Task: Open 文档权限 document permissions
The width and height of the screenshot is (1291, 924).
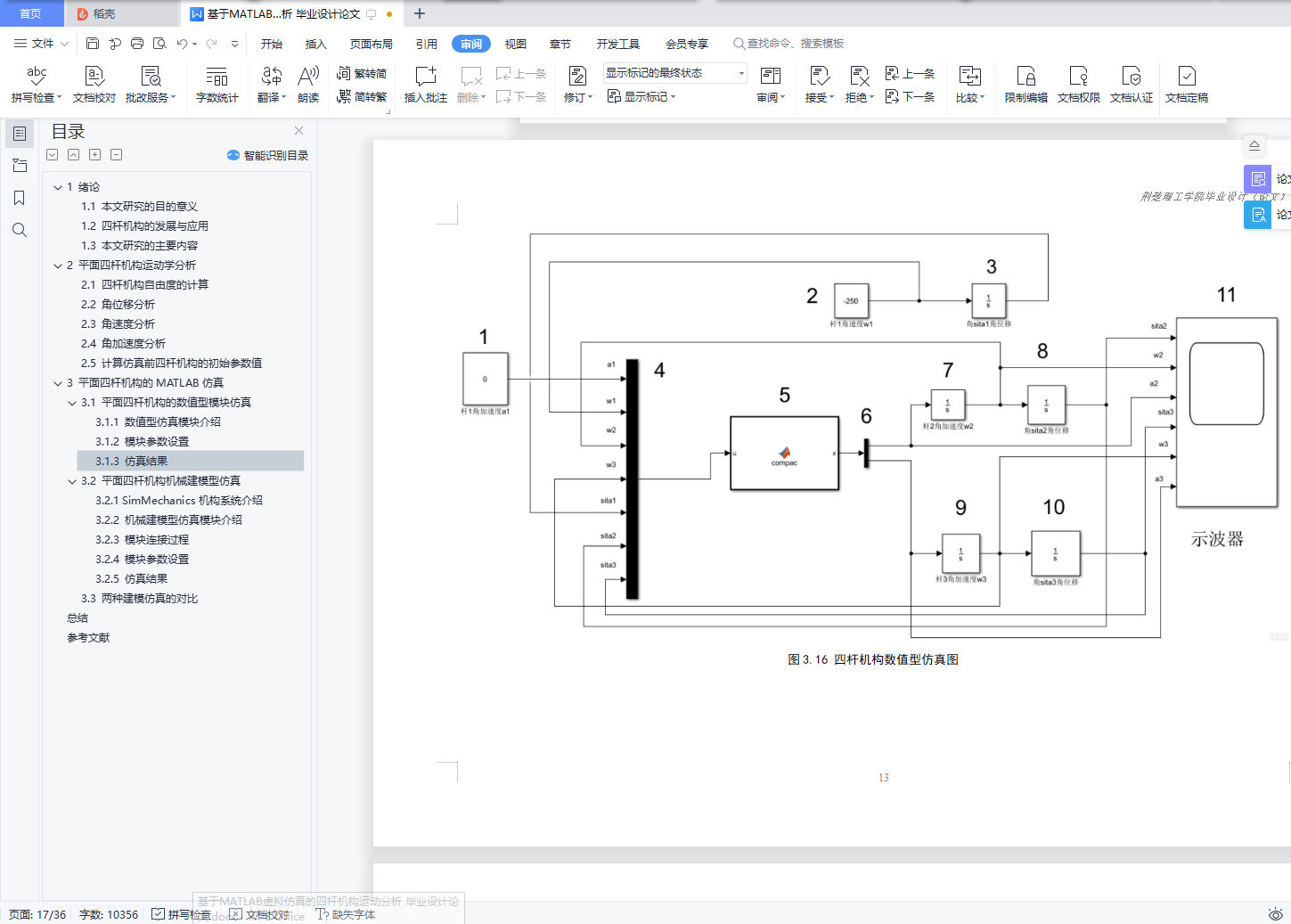Action: point(1079,85)
